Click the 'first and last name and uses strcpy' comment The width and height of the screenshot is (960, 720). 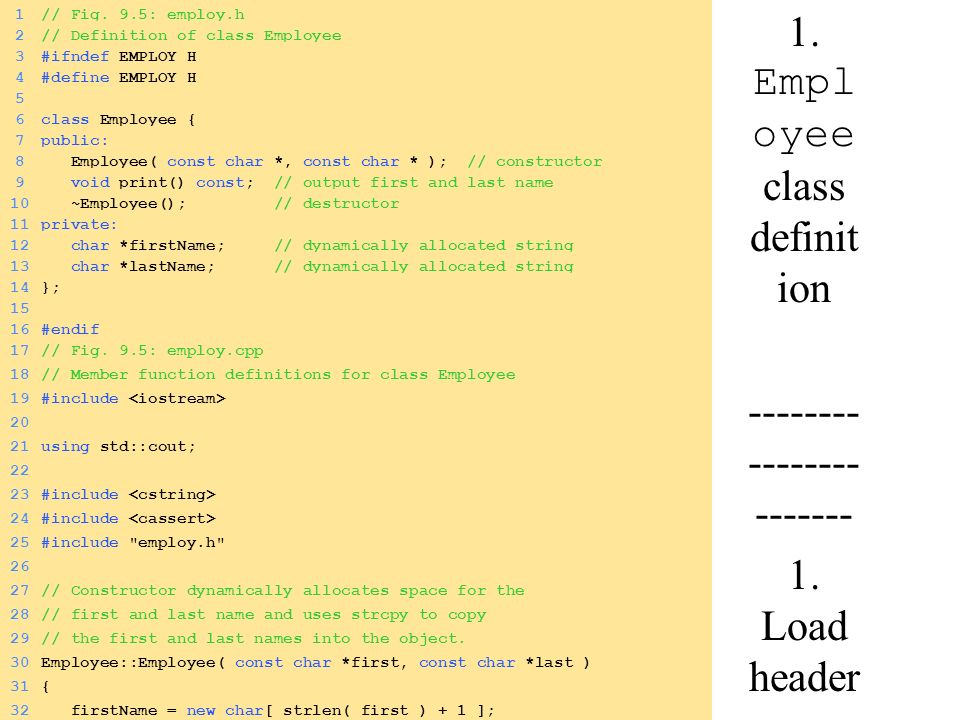click(263, 615)
